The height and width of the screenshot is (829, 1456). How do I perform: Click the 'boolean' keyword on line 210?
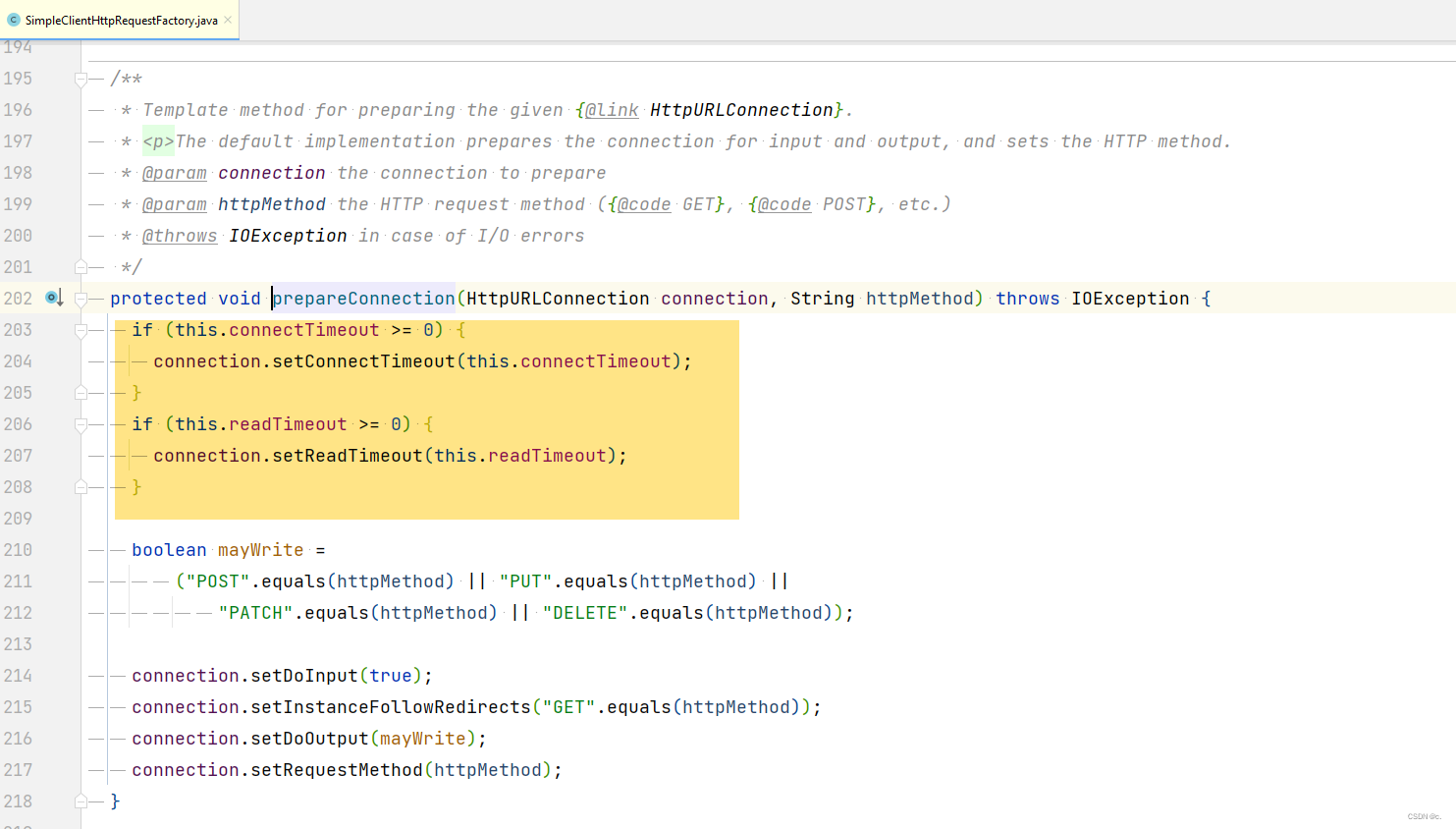click(x=169, y=550)
